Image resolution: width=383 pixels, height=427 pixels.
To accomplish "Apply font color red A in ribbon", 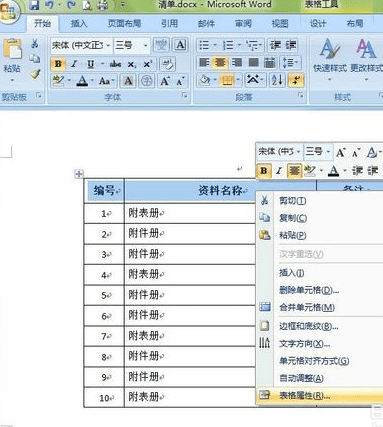I will coord(82,81).
